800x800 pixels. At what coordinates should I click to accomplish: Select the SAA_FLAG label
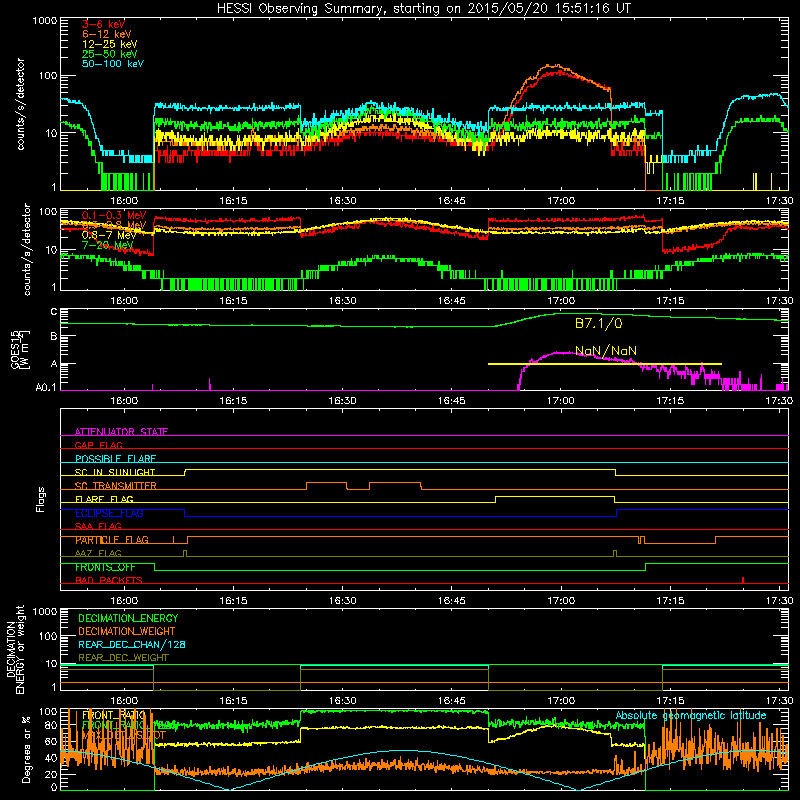(98, 526)
